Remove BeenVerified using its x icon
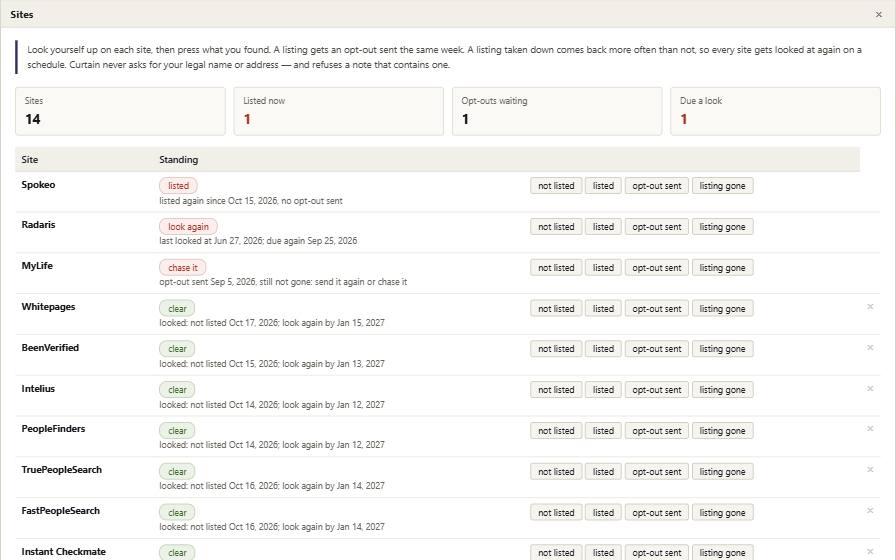The height and width of the screenshot is (560, 896). (x=870, y=347)
